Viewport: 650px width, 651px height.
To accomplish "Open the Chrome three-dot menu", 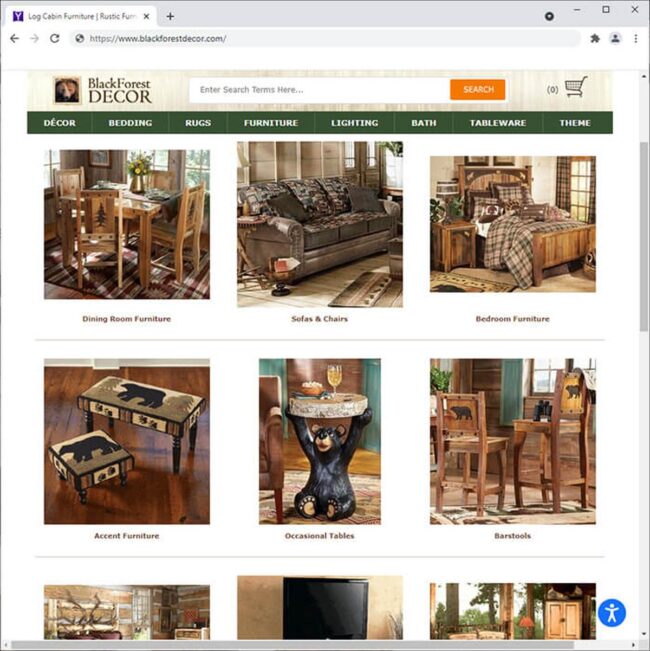I will pyautogui.click(x=635, y=39).
